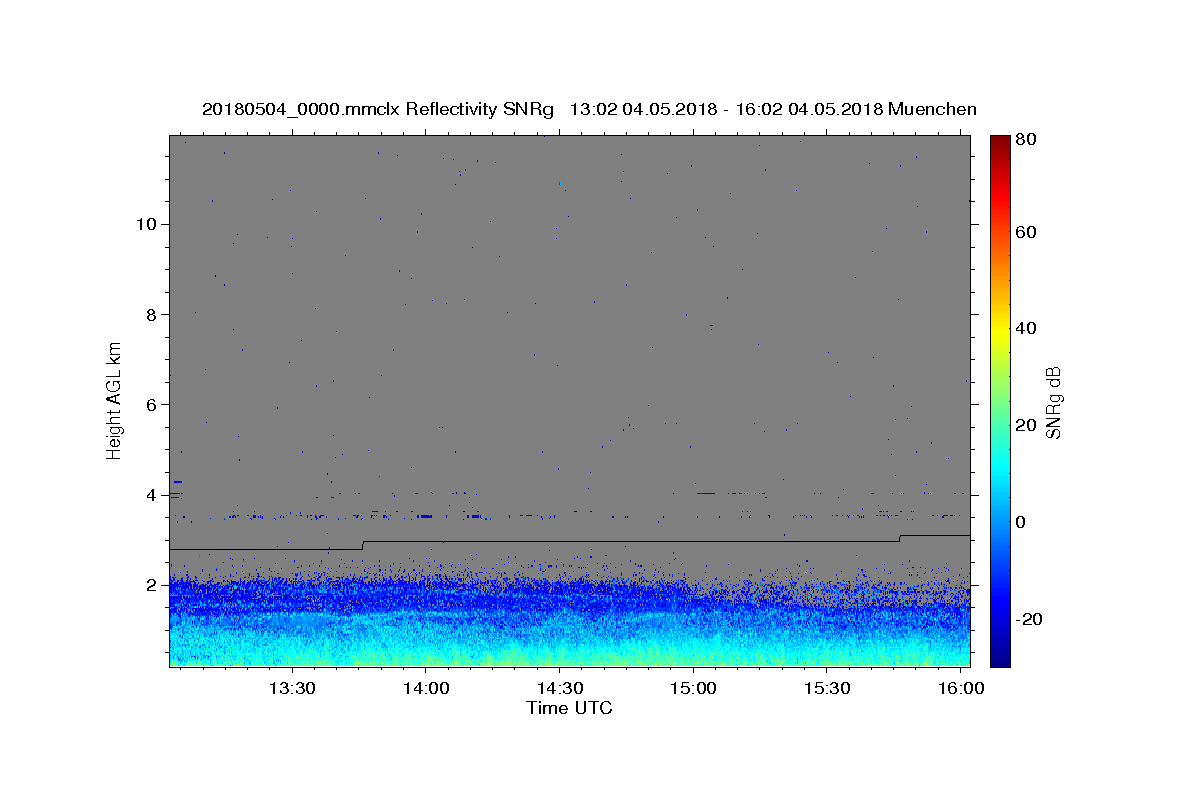This screenshot has height=800, width=1200.
Task: Click the black stepped line near 3 km
Action: [630, 542]
